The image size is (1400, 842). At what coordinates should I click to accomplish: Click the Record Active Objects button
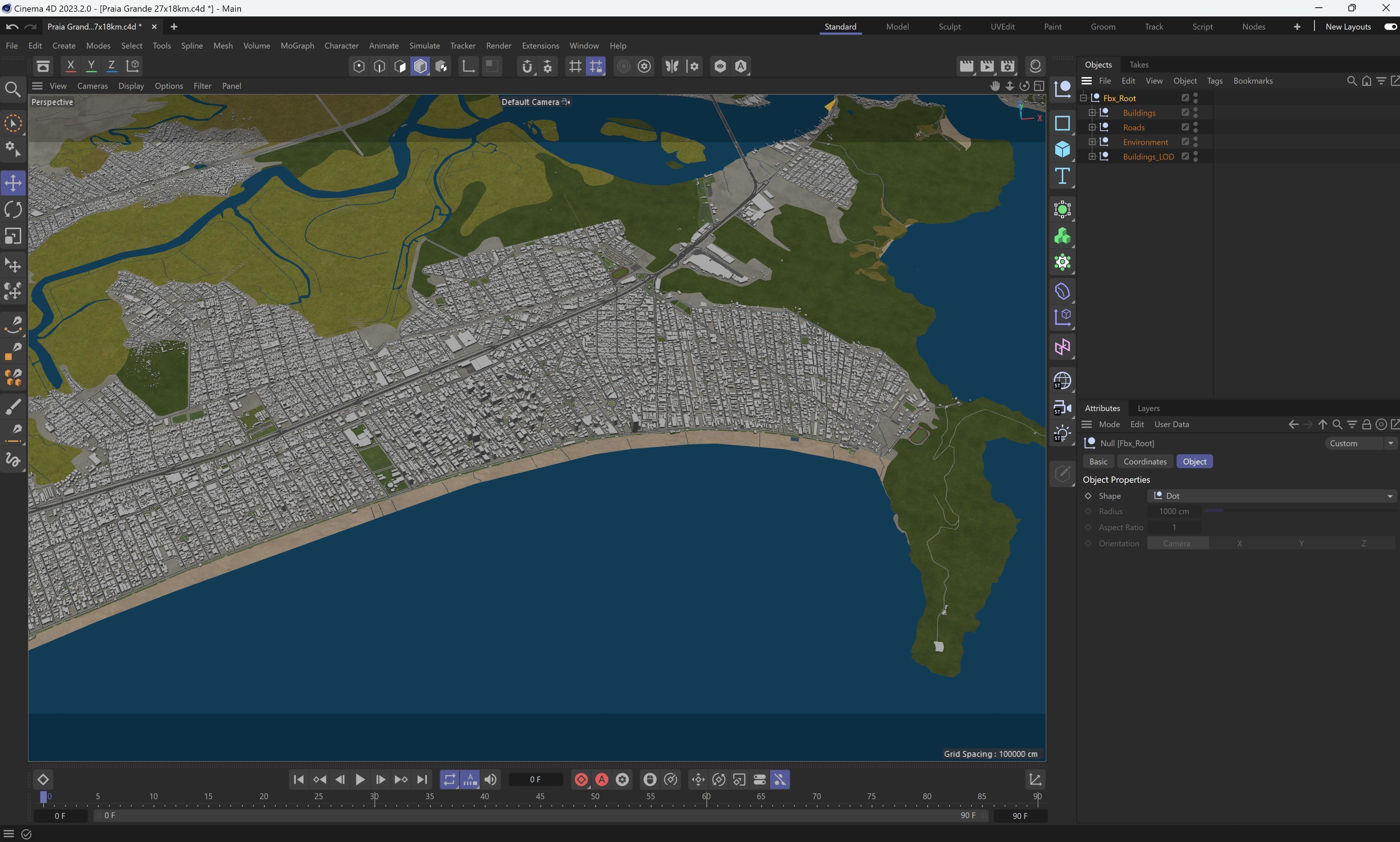pos(581,780)
